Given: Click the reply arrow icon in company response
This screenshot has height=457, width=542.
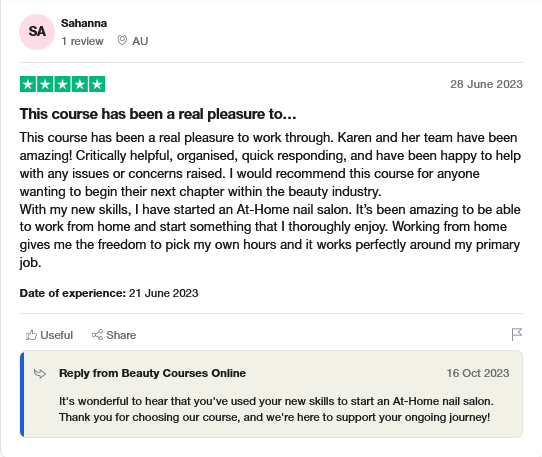Looking at the screenshot, I should 40,373.
